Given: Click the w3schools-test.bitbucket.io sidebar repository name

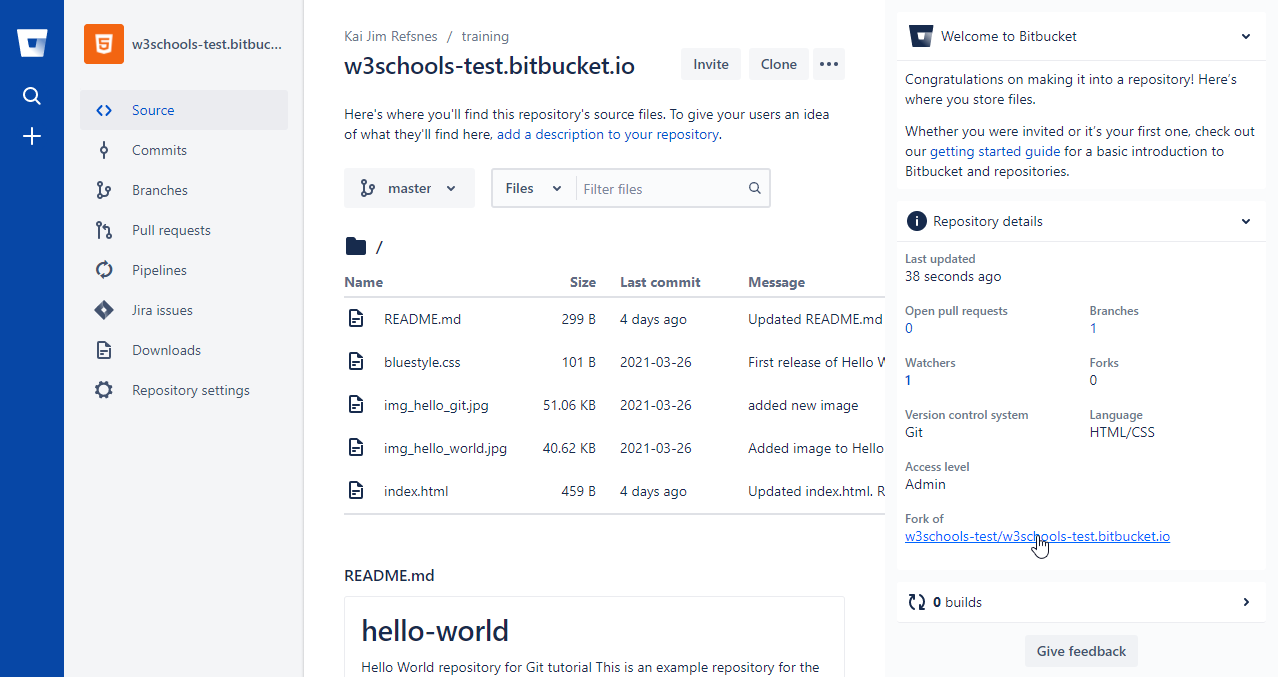Looking at the screenshot, I should pyautogui.click(x=207, y=44).
